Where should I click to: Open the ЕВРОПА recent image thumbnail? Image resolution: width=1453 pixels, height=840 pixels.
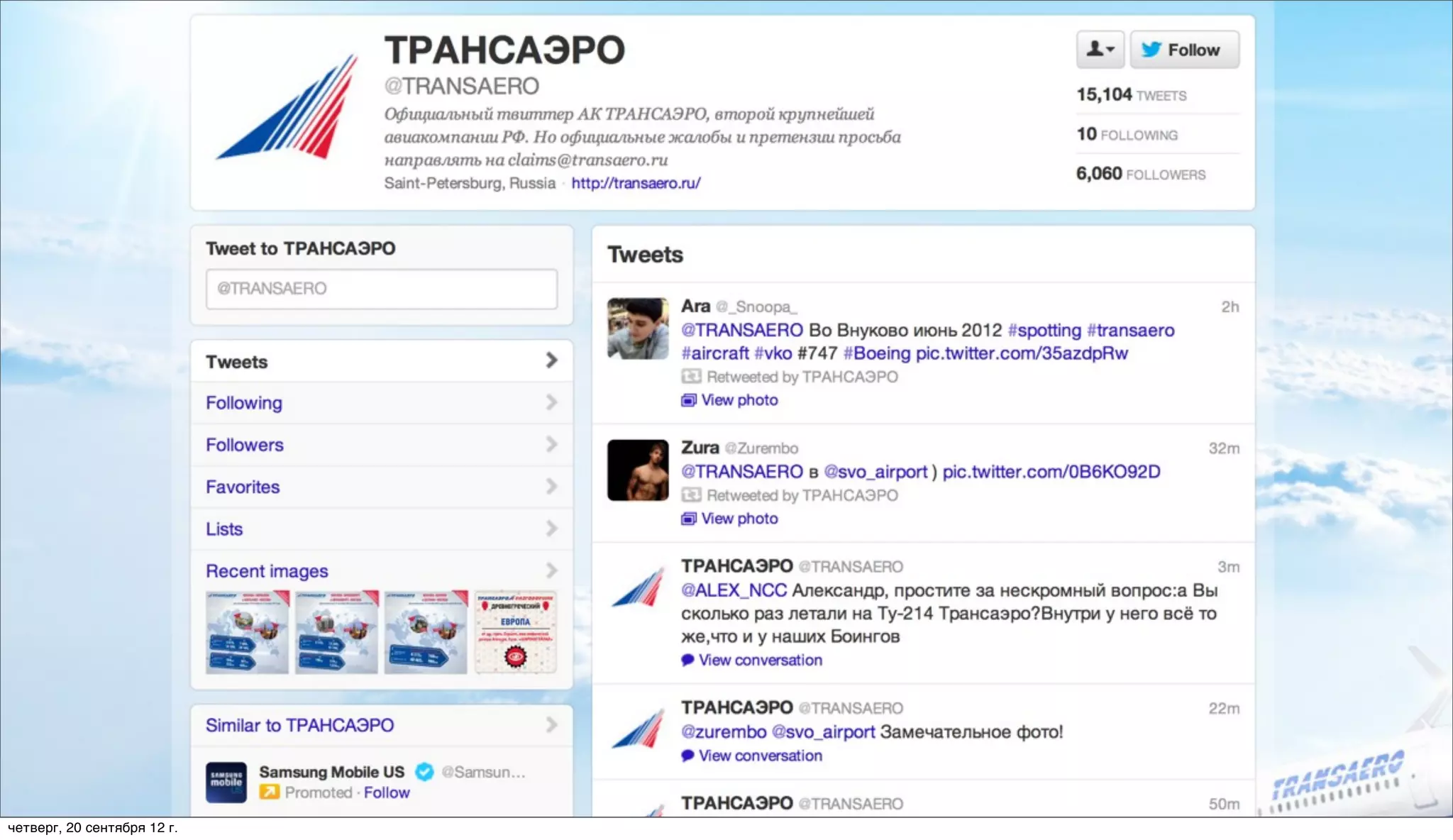(x=516, y=632)
